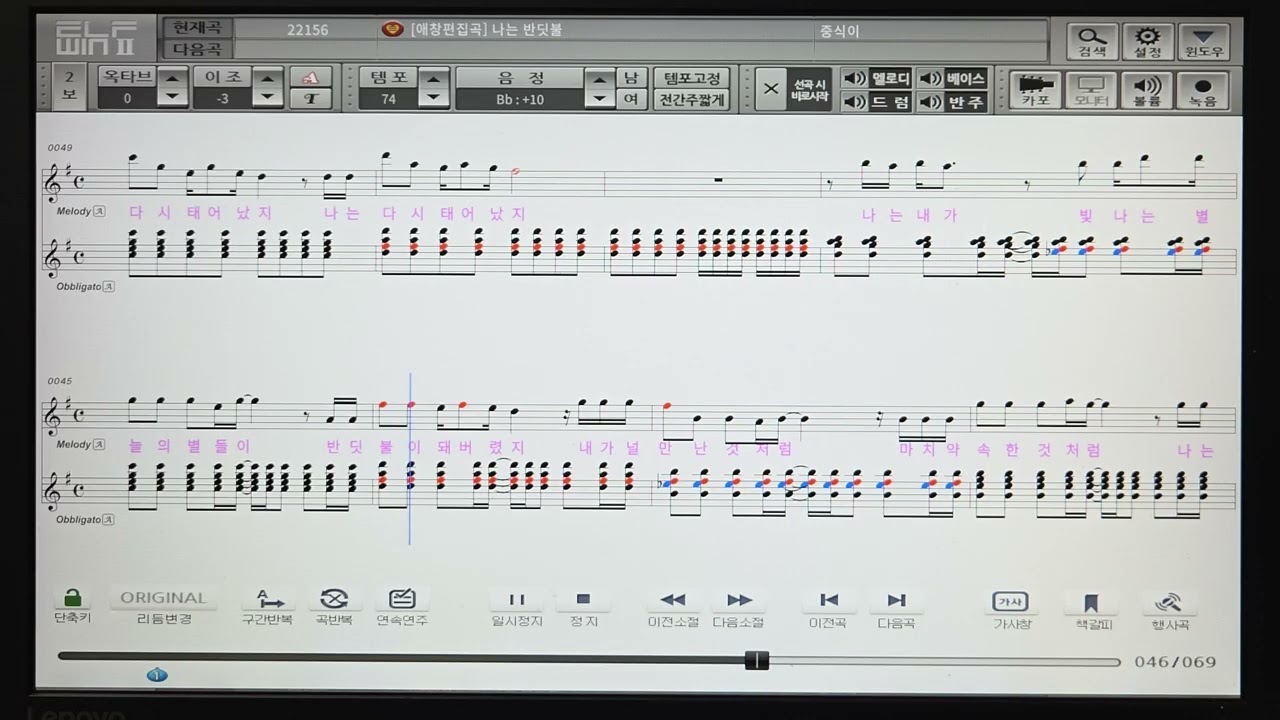Open the 가사창 lyrics window
1280x720 pixels.
[x=1011, y=608]
